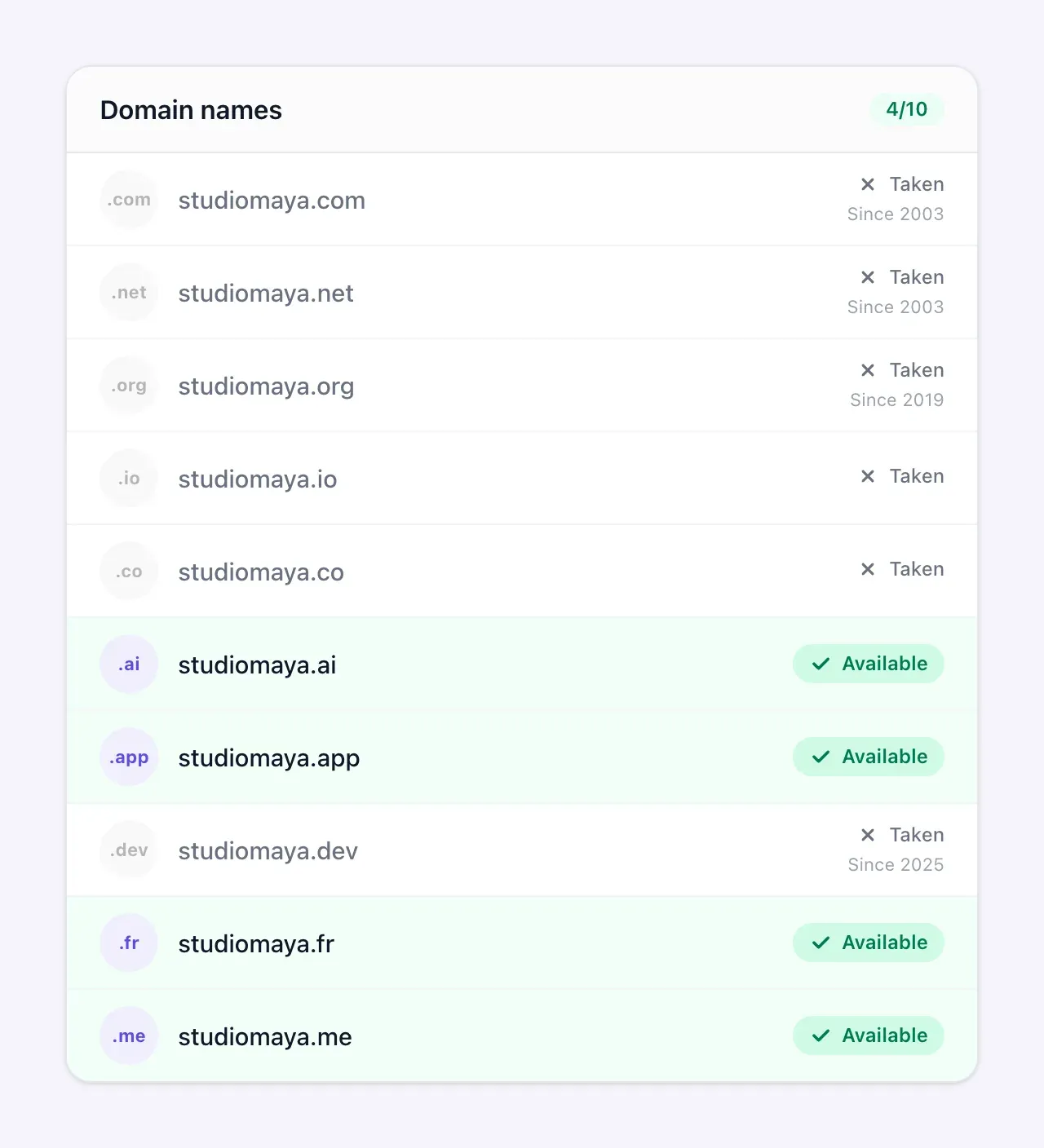Screen dimensions: 1044x1148
Task: Click Since 2003 under studiomaya.net status
Action: coord(896,307)
